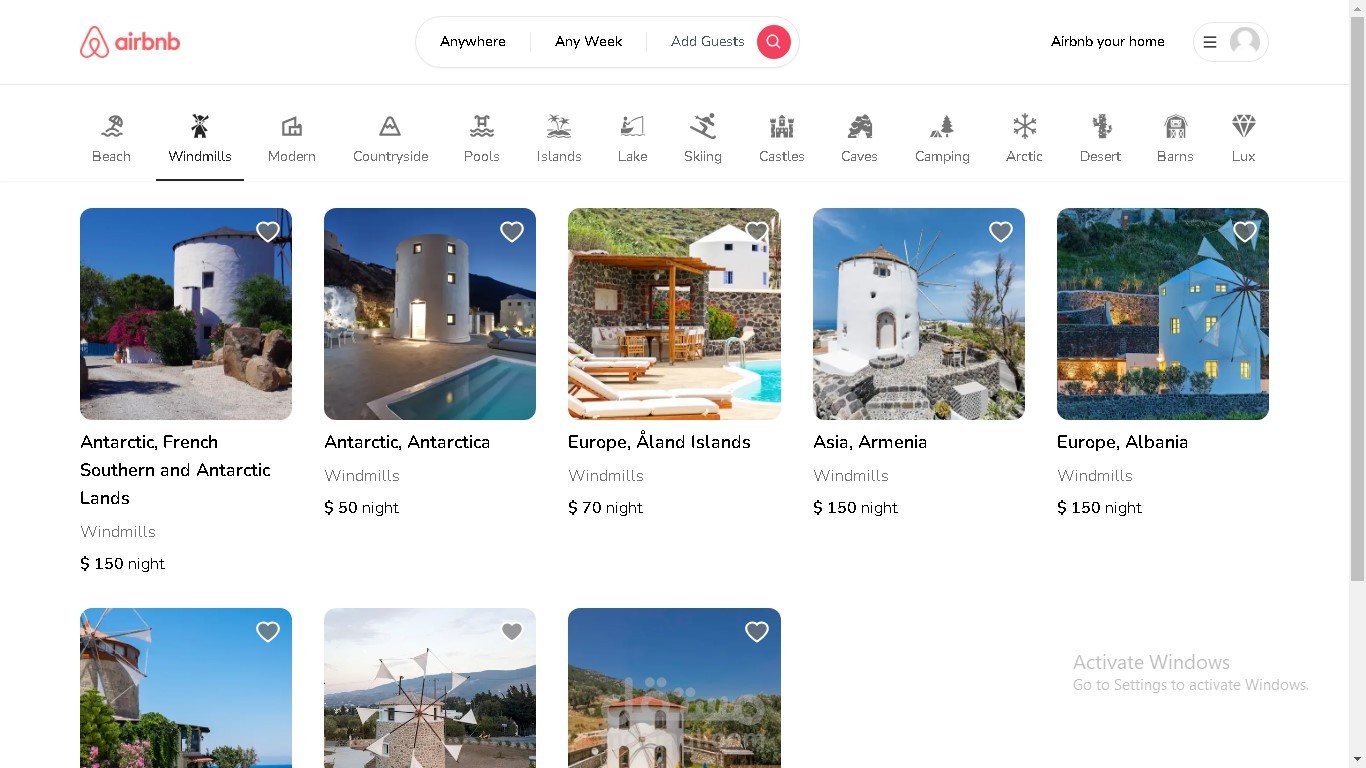Select the Desert cactus icon
The width and height of the screenshot is (1366, 768).
[1101, 126]
